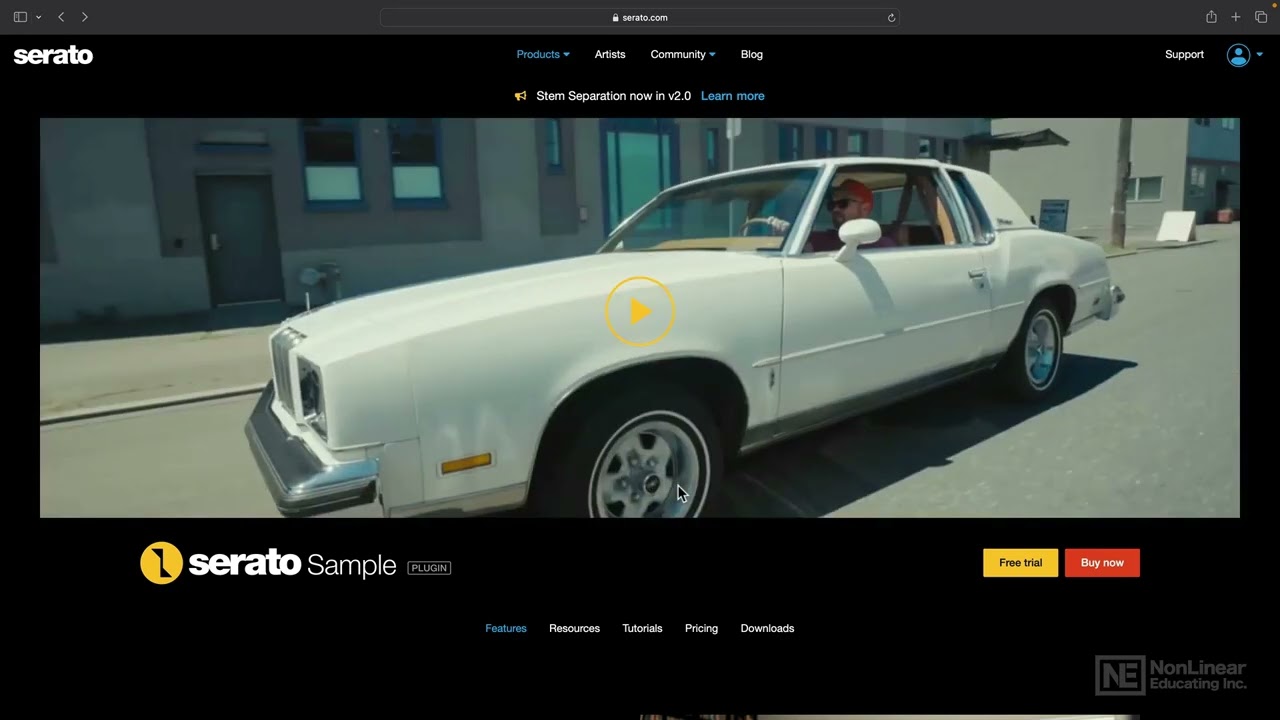Open the Tutorials tab

642,628
